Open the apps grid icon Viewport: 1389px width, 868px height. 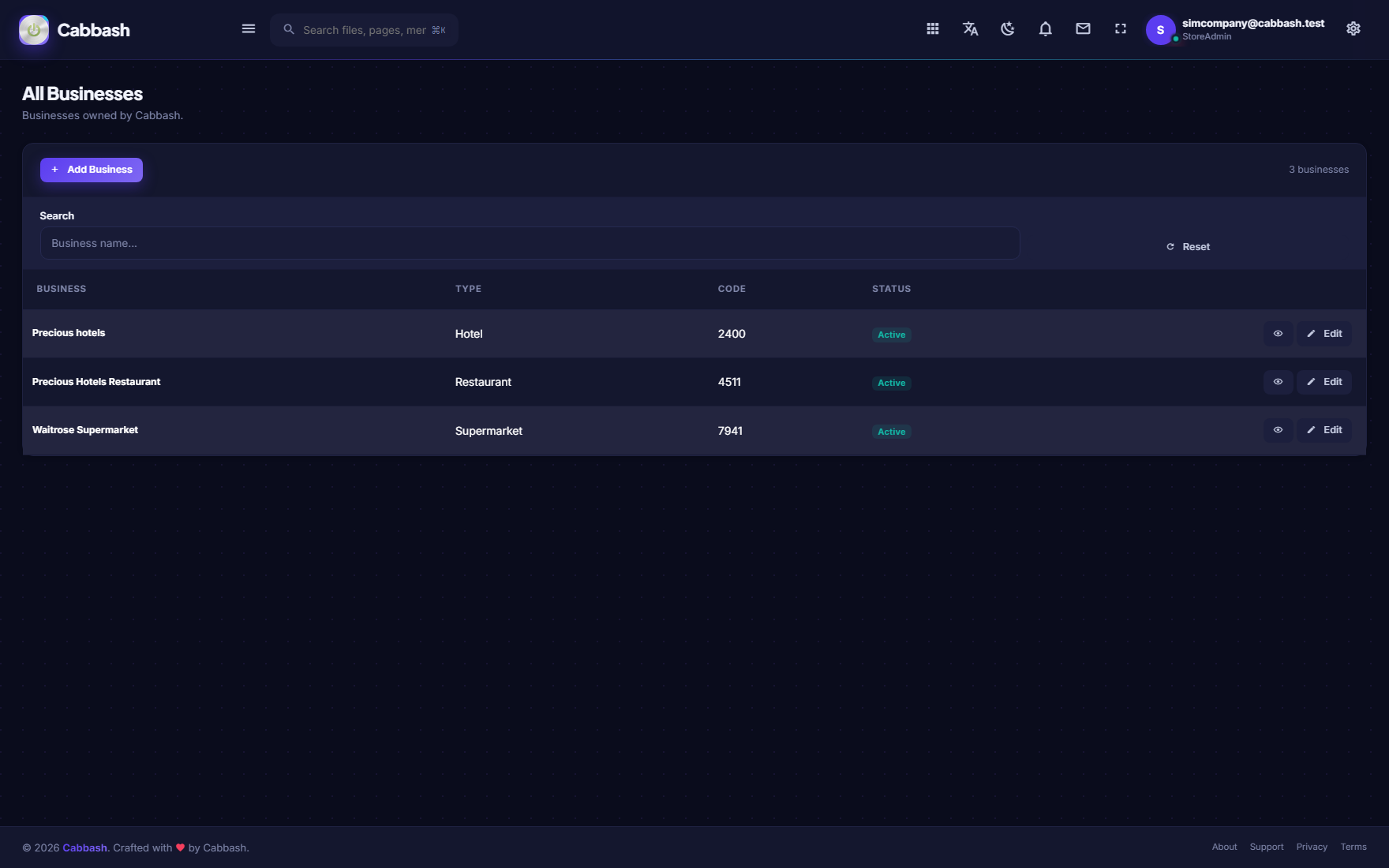point(933,29)
